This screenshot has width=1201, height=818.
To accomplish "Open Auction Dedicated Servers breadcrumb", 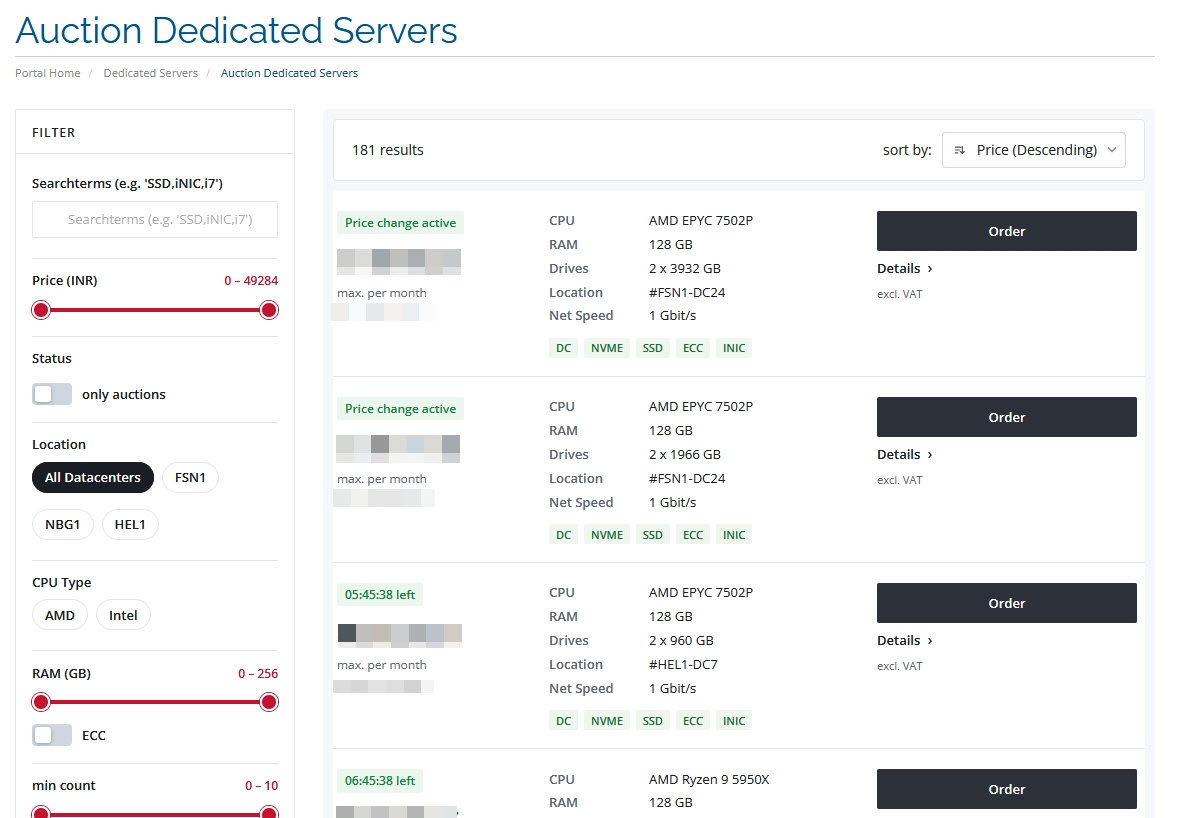I will (x=289, y=73).
